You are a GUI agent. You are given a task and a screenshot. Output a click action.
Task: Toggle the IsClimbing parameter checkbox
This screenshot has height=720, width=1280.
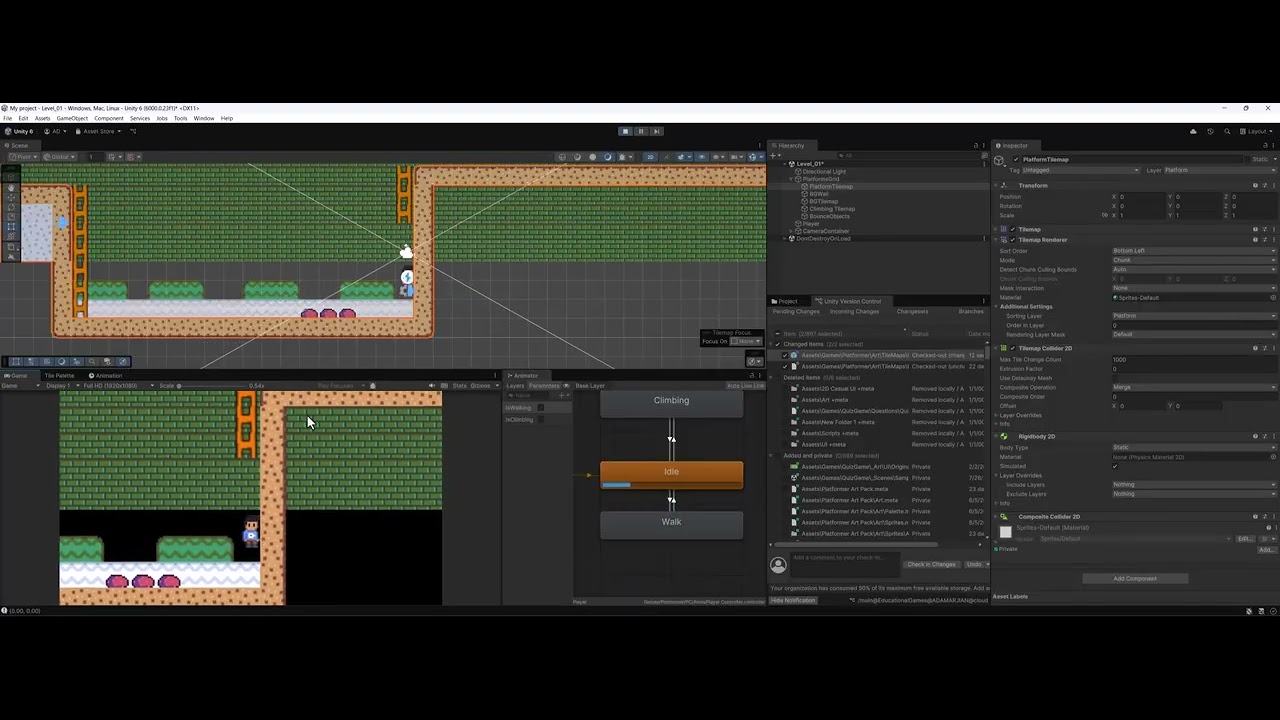point(541,420)
